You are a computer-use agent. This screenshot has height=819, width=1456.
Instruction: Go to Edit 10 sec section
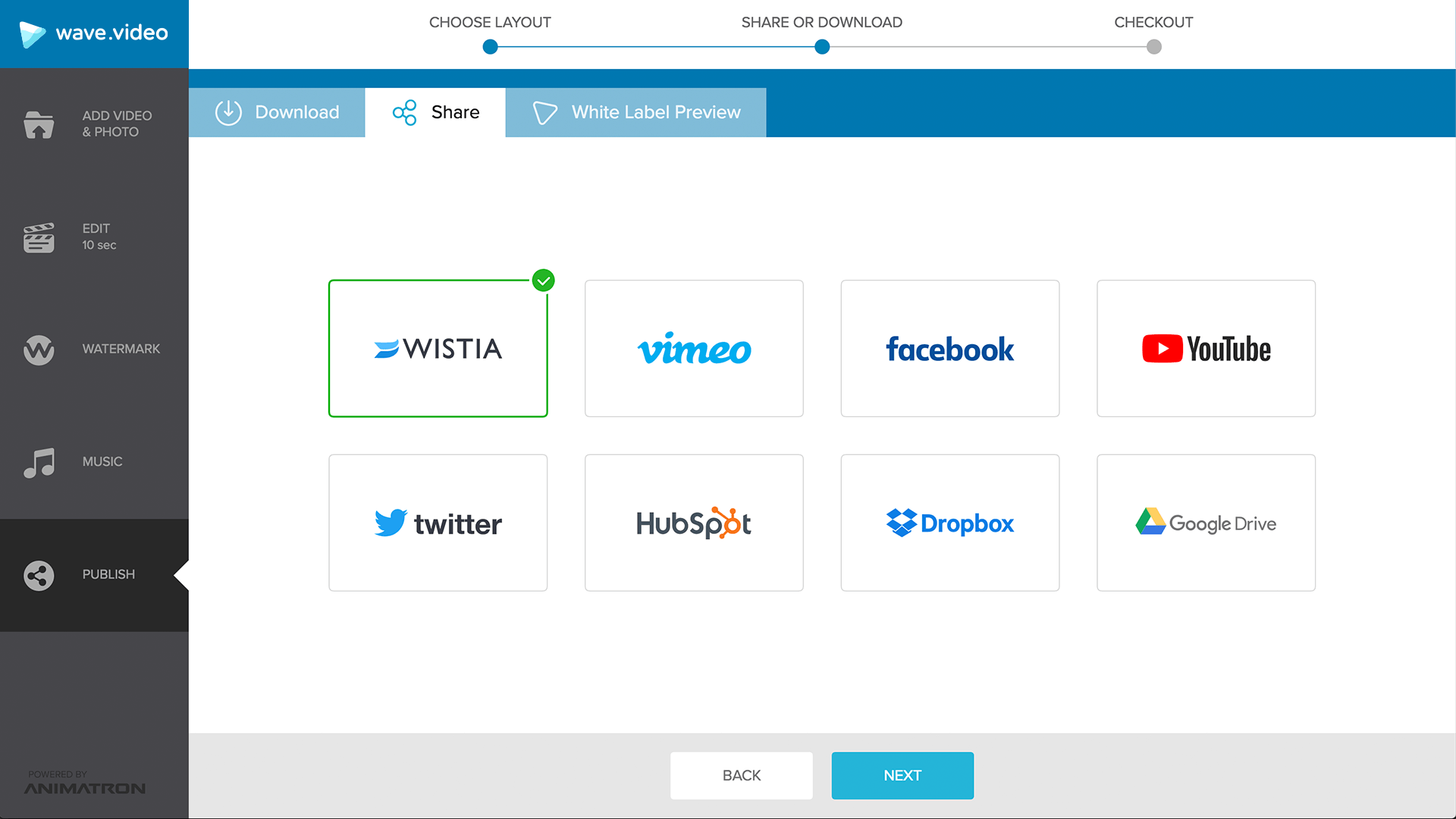[x=94, y=237]
